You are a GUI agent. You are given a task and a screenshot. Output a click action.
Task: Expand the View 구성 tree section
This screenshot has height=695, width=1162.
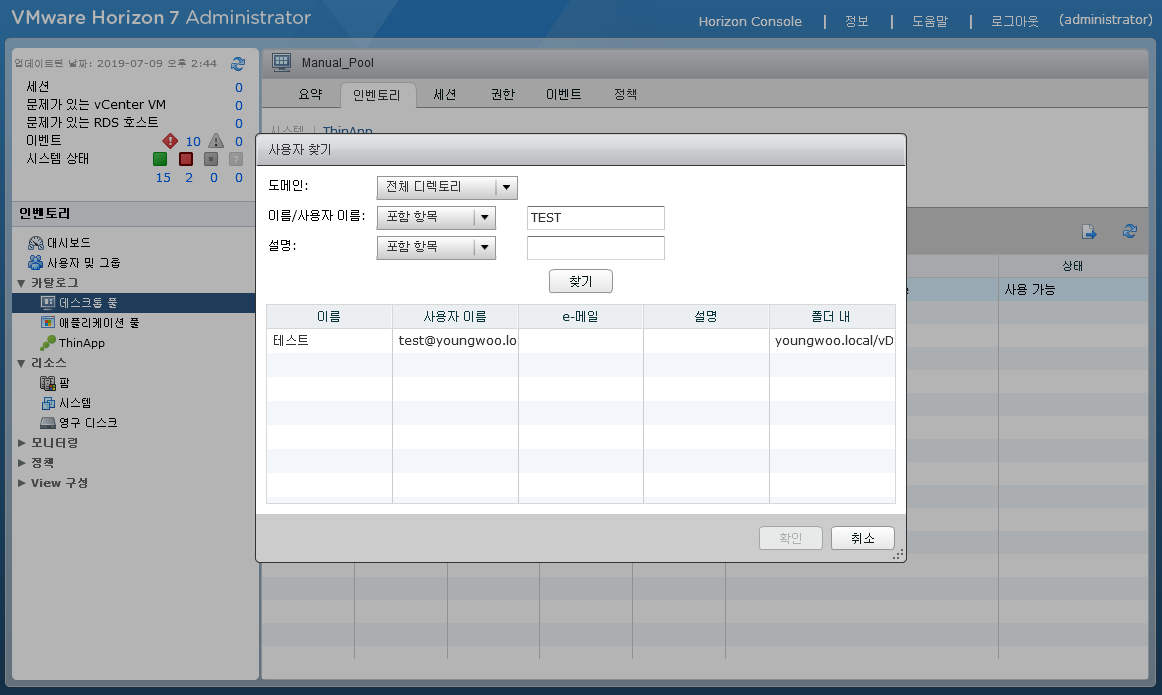(x=21, y=483)
